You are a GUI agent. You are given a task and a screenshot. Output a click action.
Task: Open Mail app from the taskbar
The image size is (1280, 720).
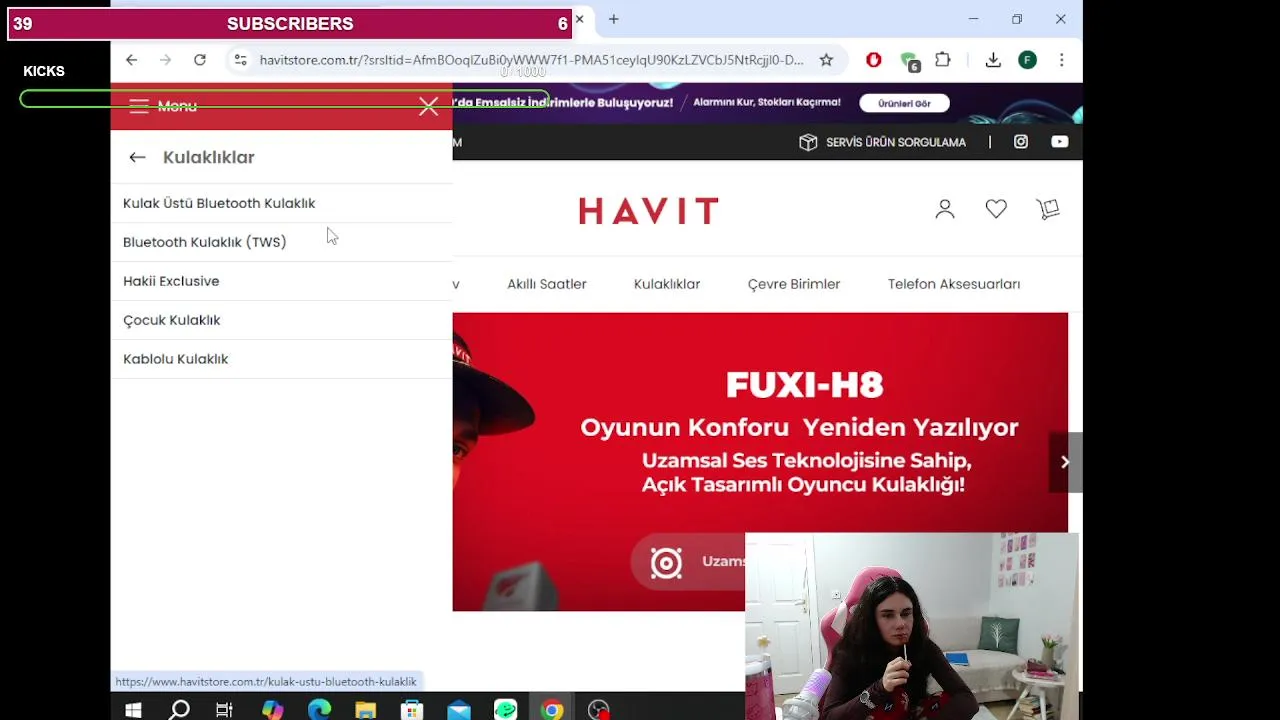point(459,710)
